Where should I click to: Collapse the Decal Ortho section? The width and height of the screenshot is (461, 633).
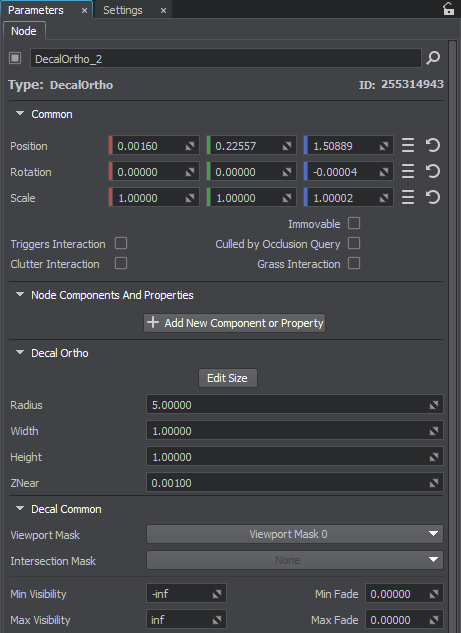tap(20, 352)
